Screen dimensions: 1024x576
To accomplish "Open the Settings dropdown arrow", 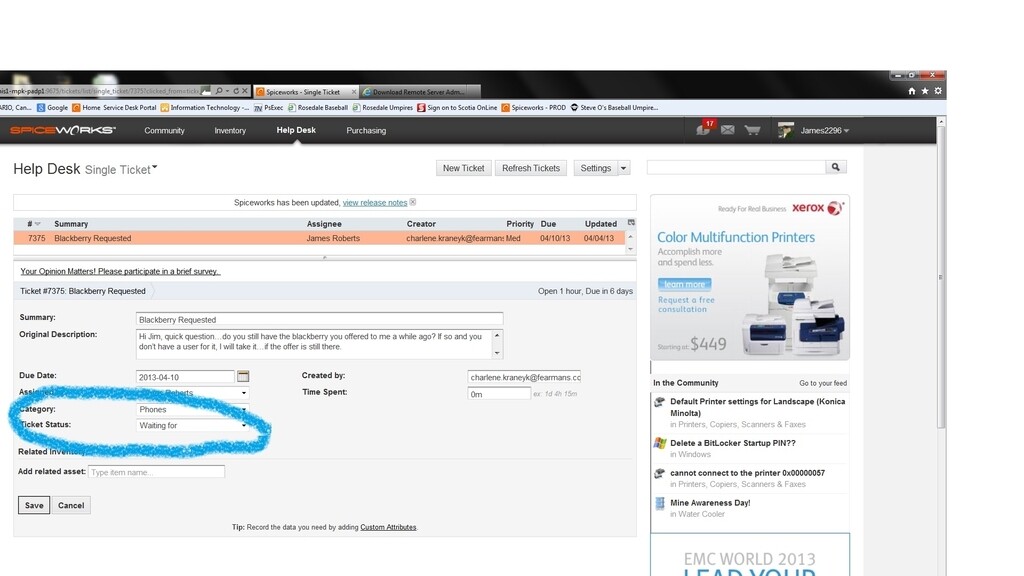I will (x=622, y=167).
